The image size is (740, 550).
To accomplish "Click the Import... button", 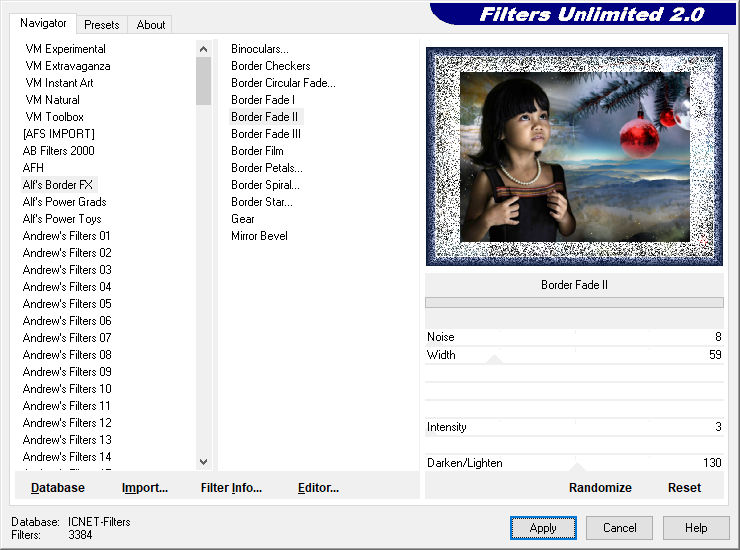I will coord(145,488).
